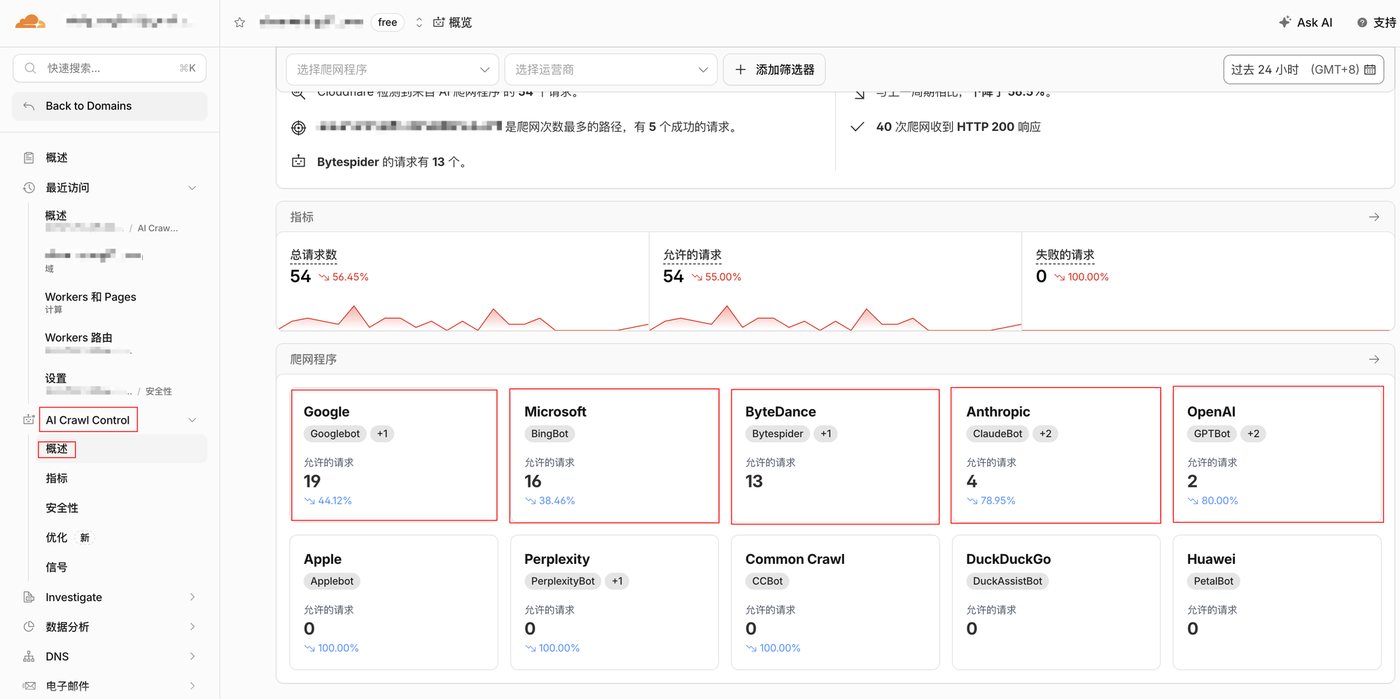This screenshot has width=1400, height=699.
Task: Focus the 快速搜索 search field
Action: tap(109, 68)
